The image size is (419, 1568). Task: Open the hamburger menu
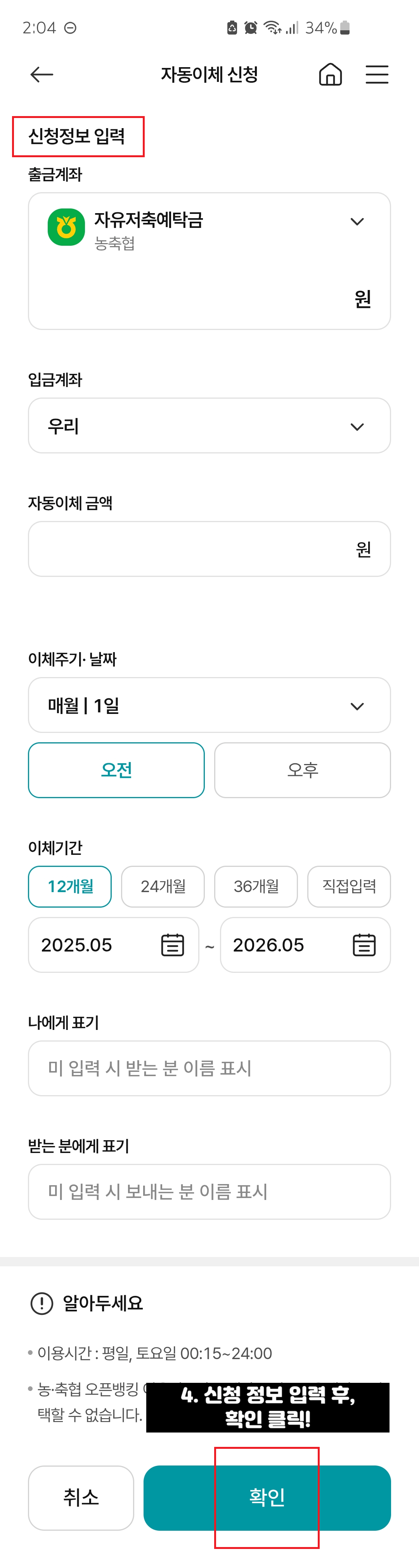coord(377,74)
